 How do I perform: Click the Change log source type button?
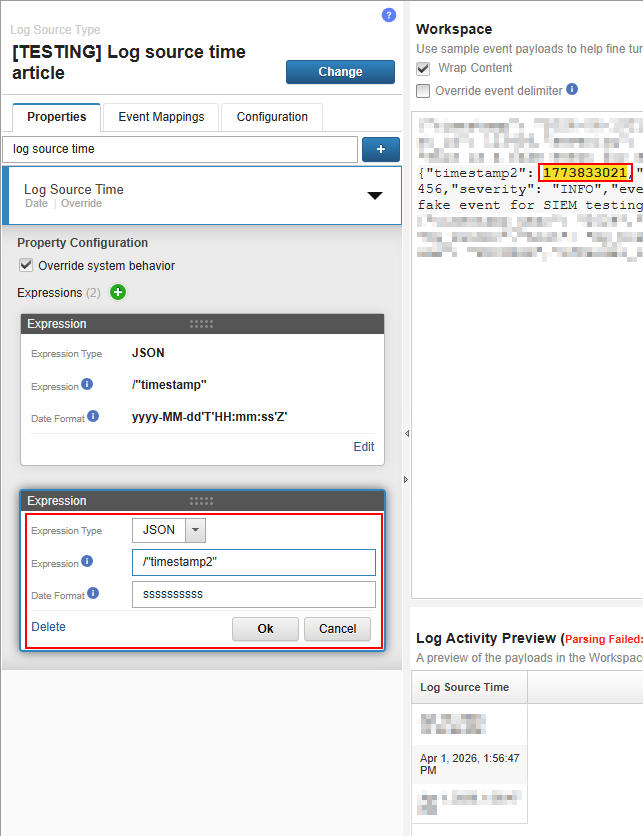tap(340, 72)
